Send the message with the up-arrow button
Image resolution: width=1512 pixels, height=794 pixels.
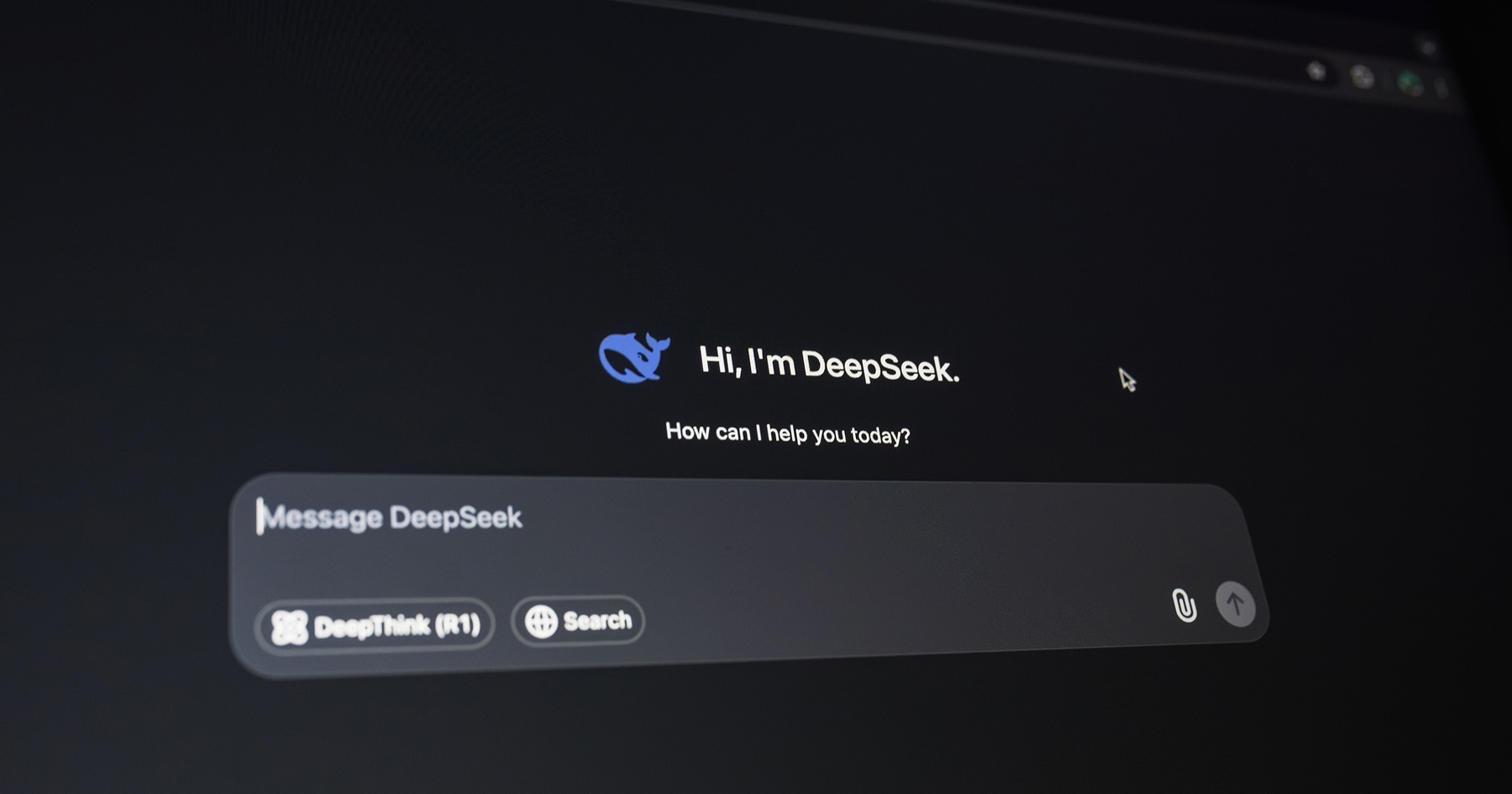(x=1235, y=603)
